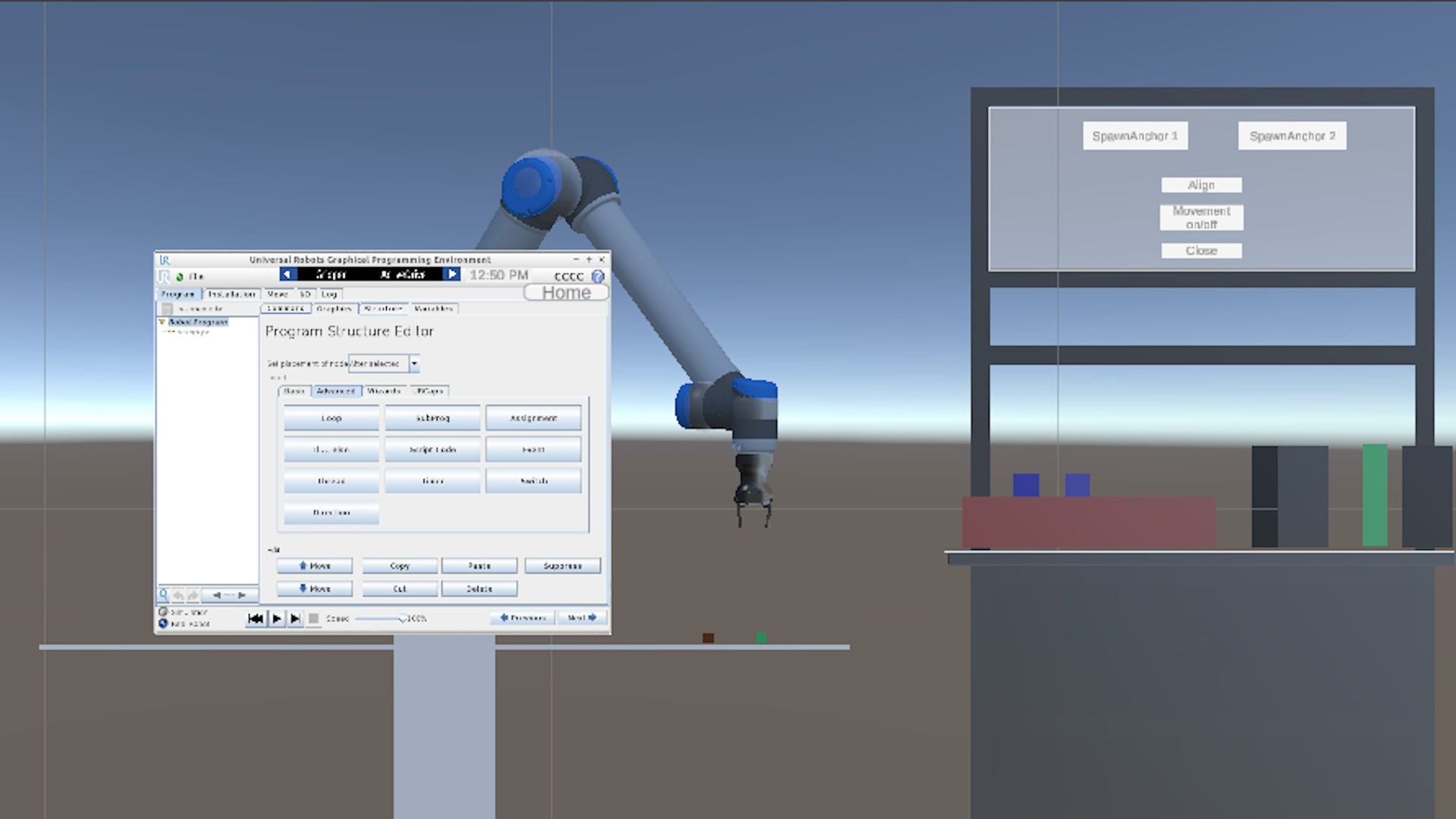Click the SpawnAnchor 1 button
The image size is (1456, 819).
(1135, 136)
